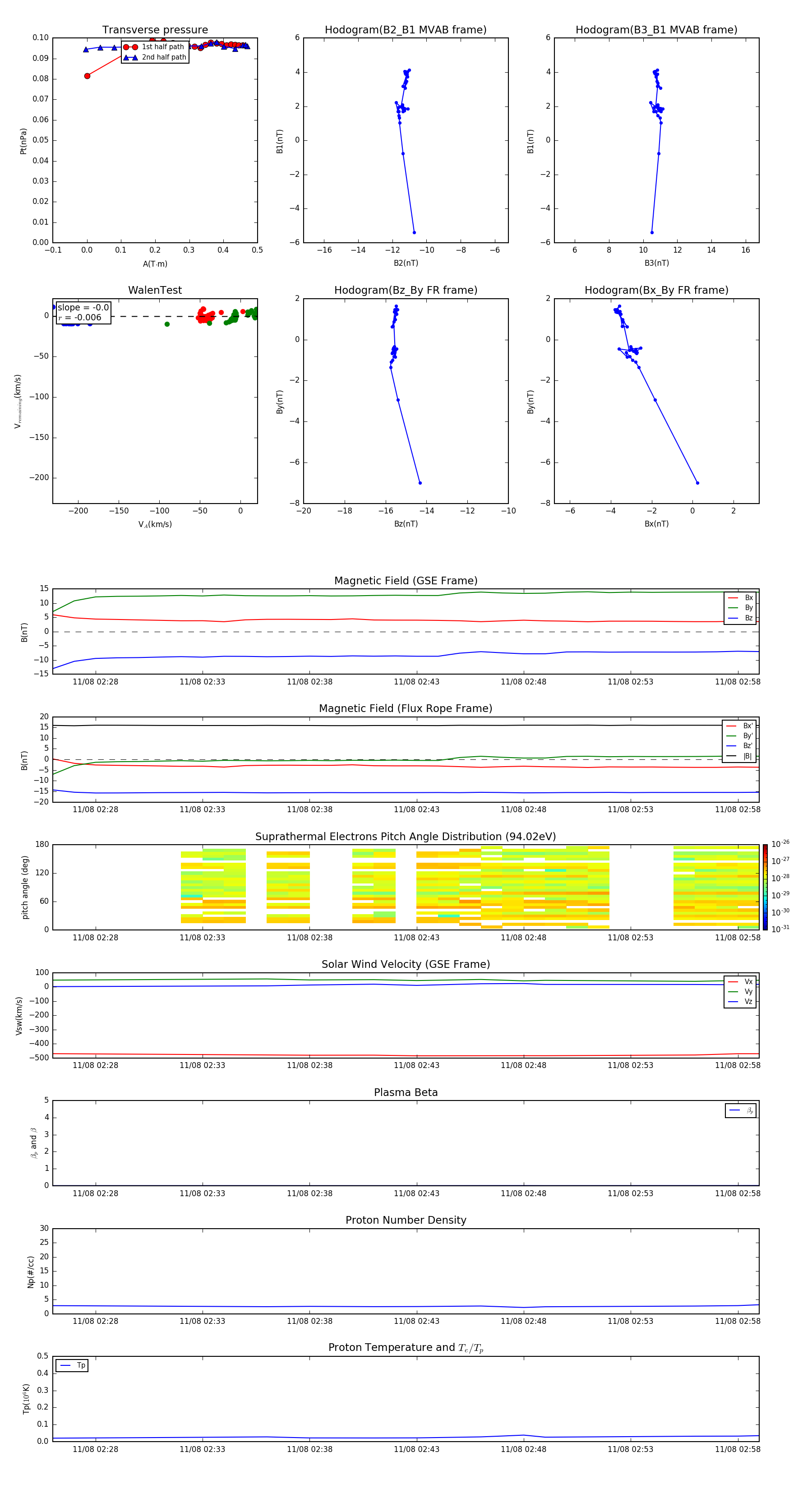The width and height of the screenshot is (812, 1489).
Task: Click the Suprathermal Electrons Pitch Angle Distribution title
Action: (x=406, y=837)
